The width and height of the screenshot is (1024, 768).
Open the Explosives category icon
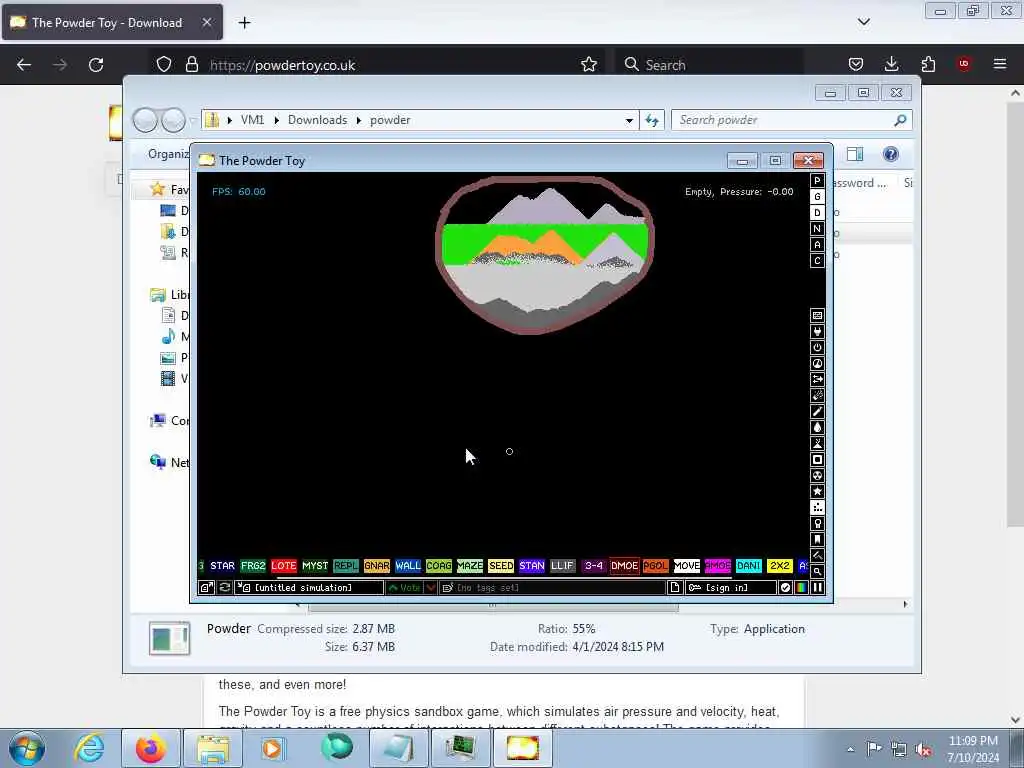[x=817, y=396]
